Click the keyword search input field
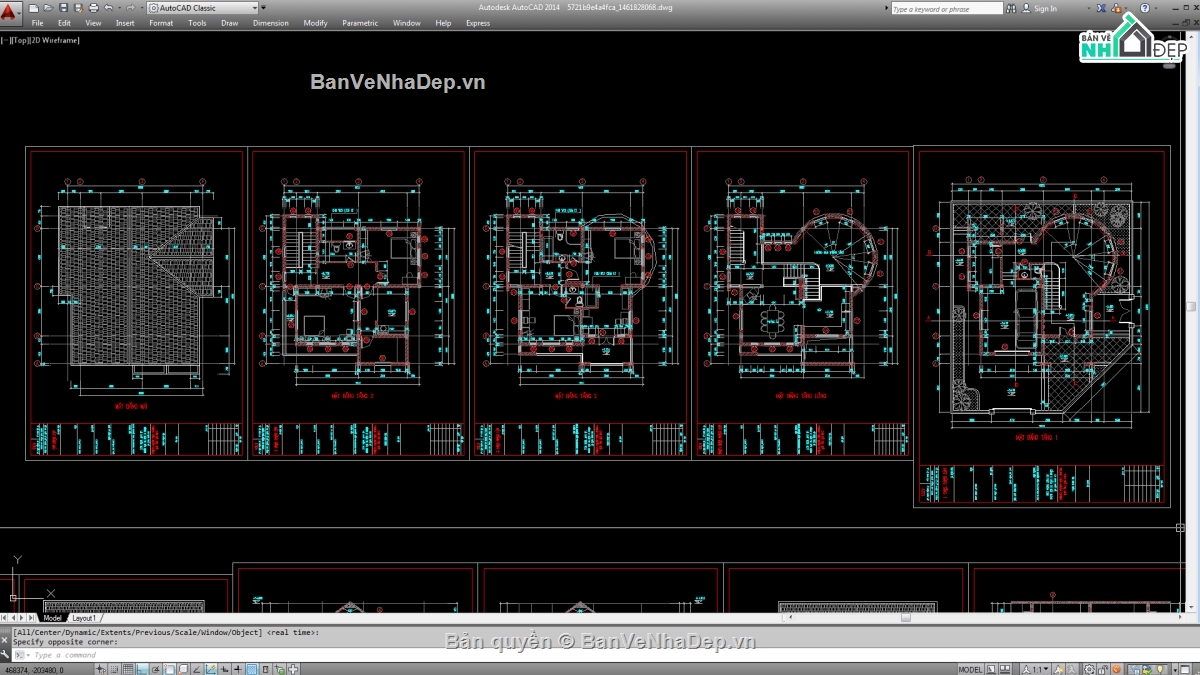This screenshot has height=675, width=1200. (945, 8)
